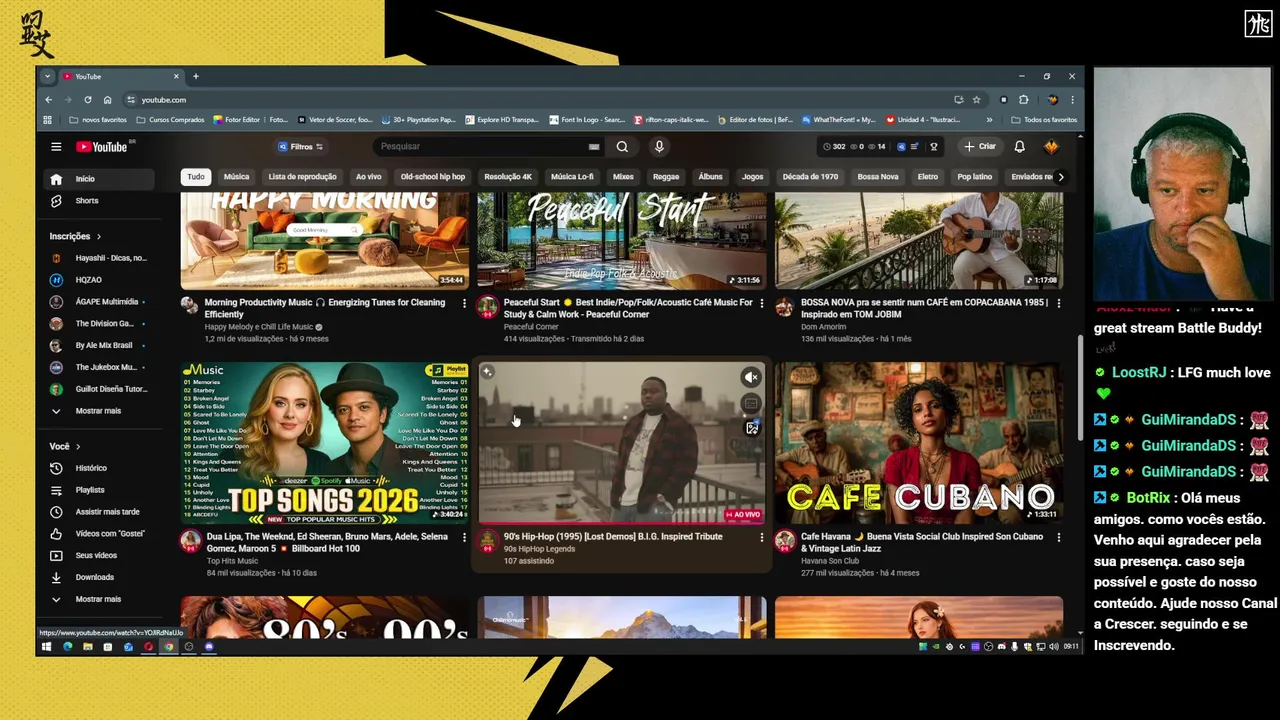Open the Peaceful Start thumbnail
This screenshot has height=720, width=1280.
point(622,241)
